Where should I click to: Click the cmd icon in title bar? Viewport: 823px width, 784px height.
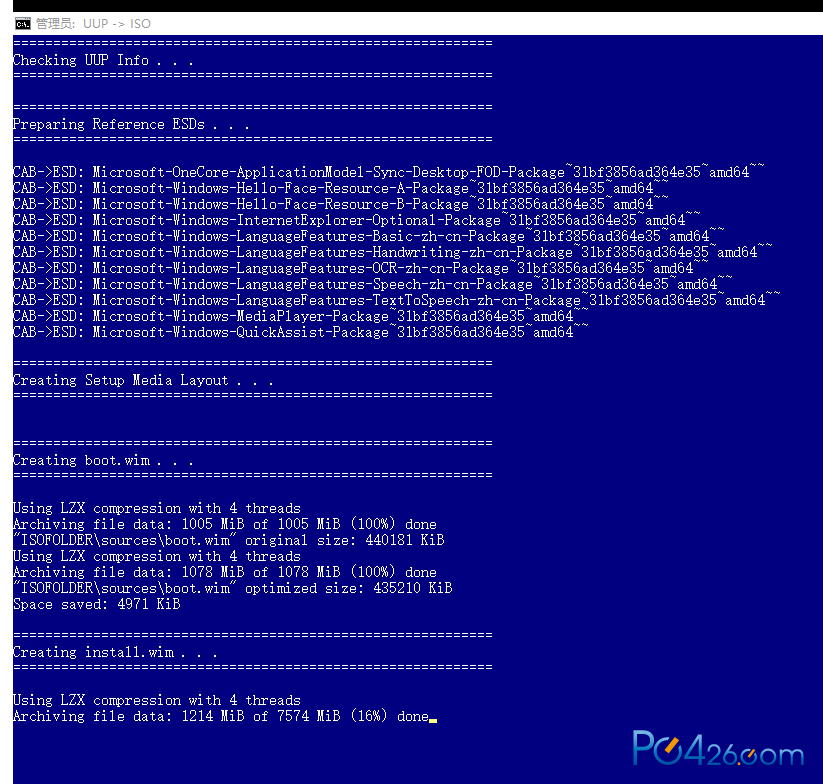coord(23,24)
